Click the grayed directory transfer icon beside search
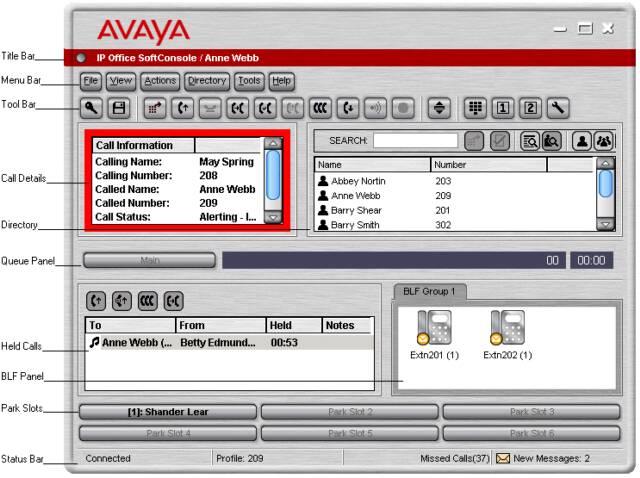Viewport: 640px width, 478px height. tap(474, 141)
